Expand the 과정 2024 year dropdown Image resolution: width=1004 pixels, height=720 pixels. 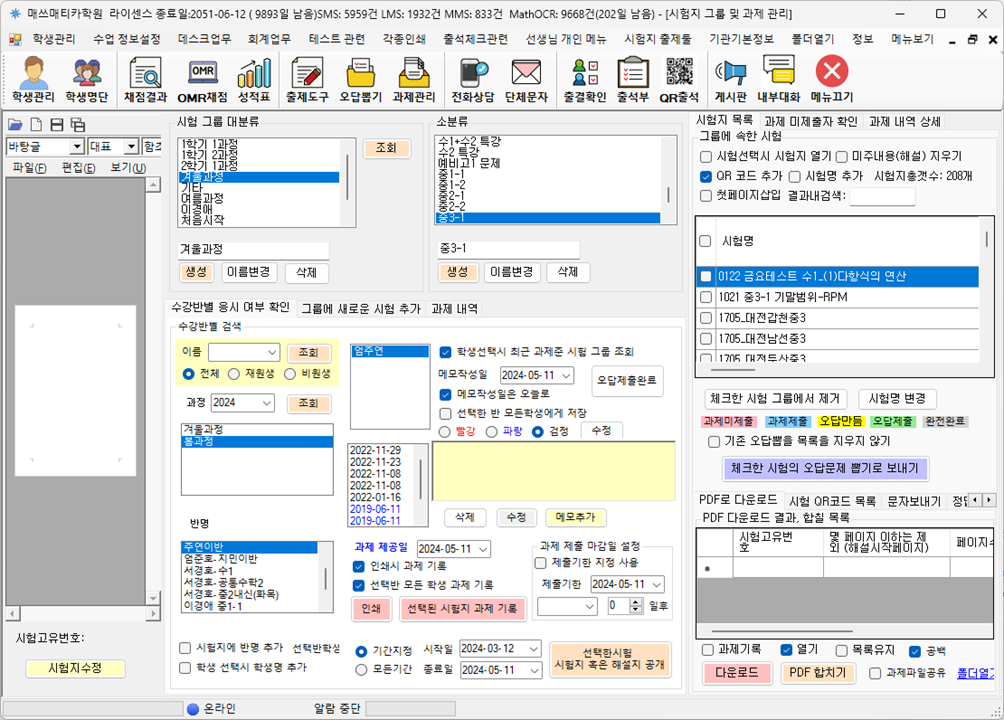click(x=266, y=403)
